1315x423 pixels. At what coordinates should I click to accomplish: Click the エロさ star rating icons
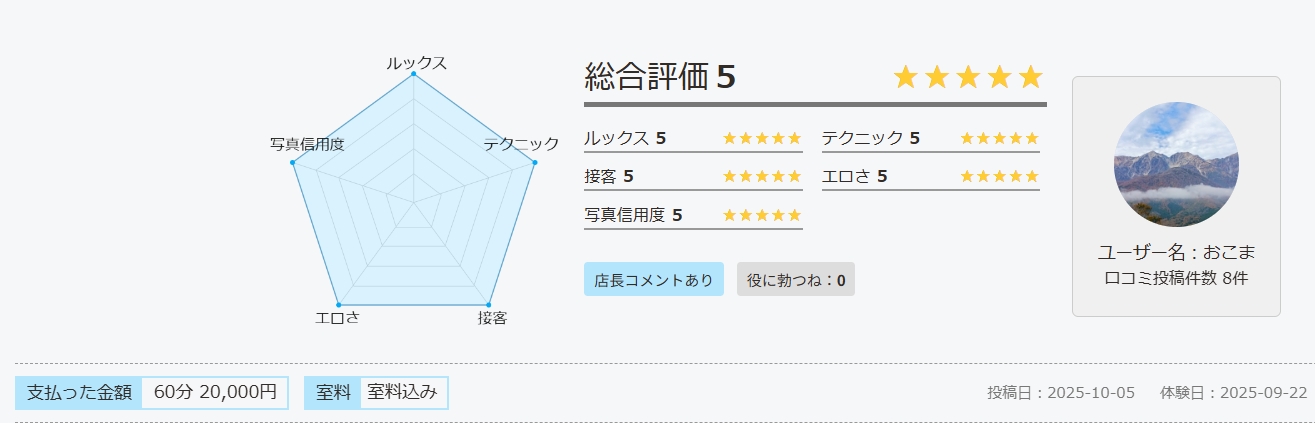point(999,176)
